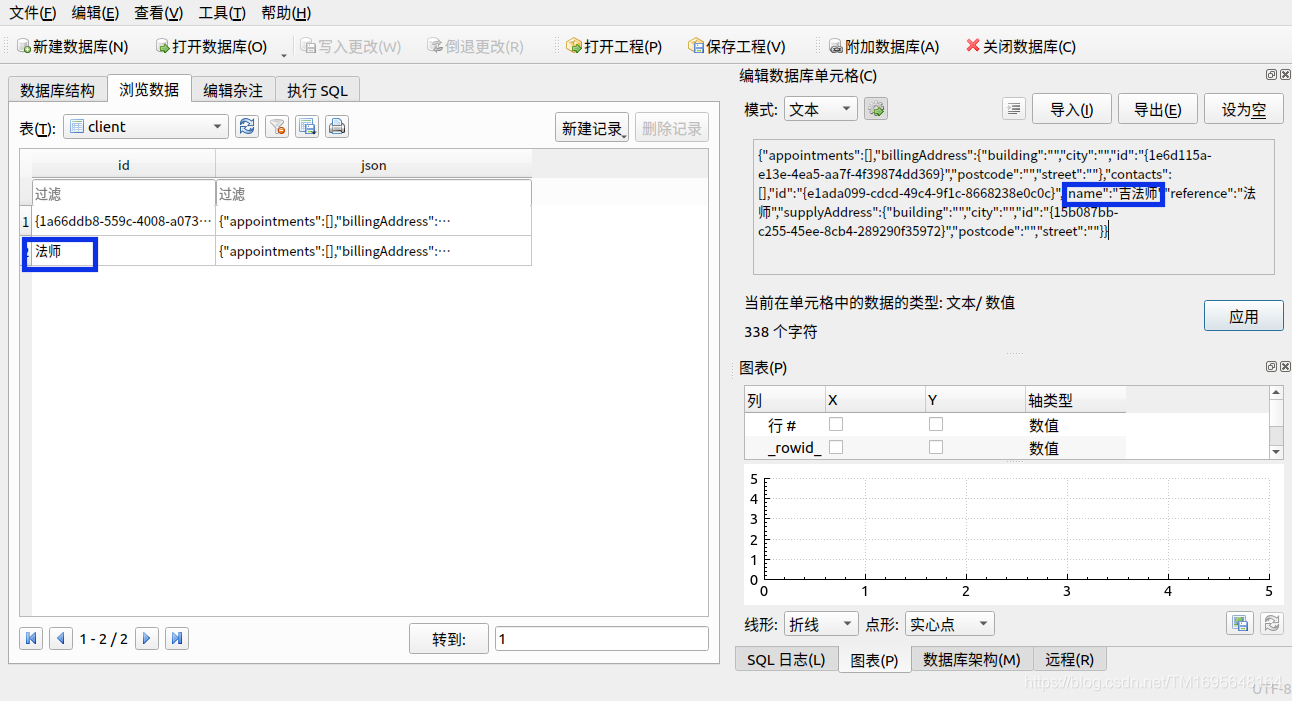Switch to the 数据库架构 bottom tab
This screenshot has height=701, width=1292.
[x=971, y=660]
